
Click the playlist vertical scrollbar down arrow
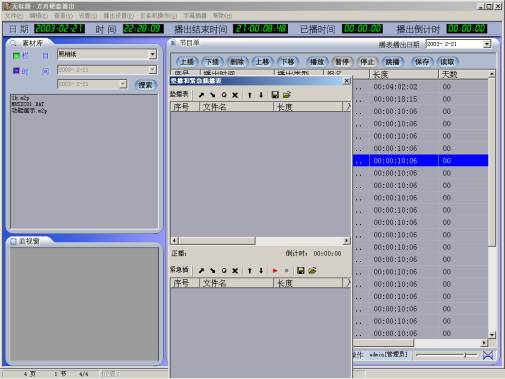tap(492, 334)
